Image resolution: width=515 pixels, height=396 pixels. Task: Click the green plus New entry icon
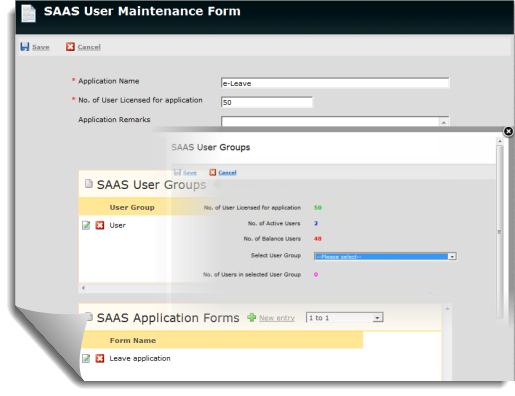pyautogui.click(x=251, y=318)
